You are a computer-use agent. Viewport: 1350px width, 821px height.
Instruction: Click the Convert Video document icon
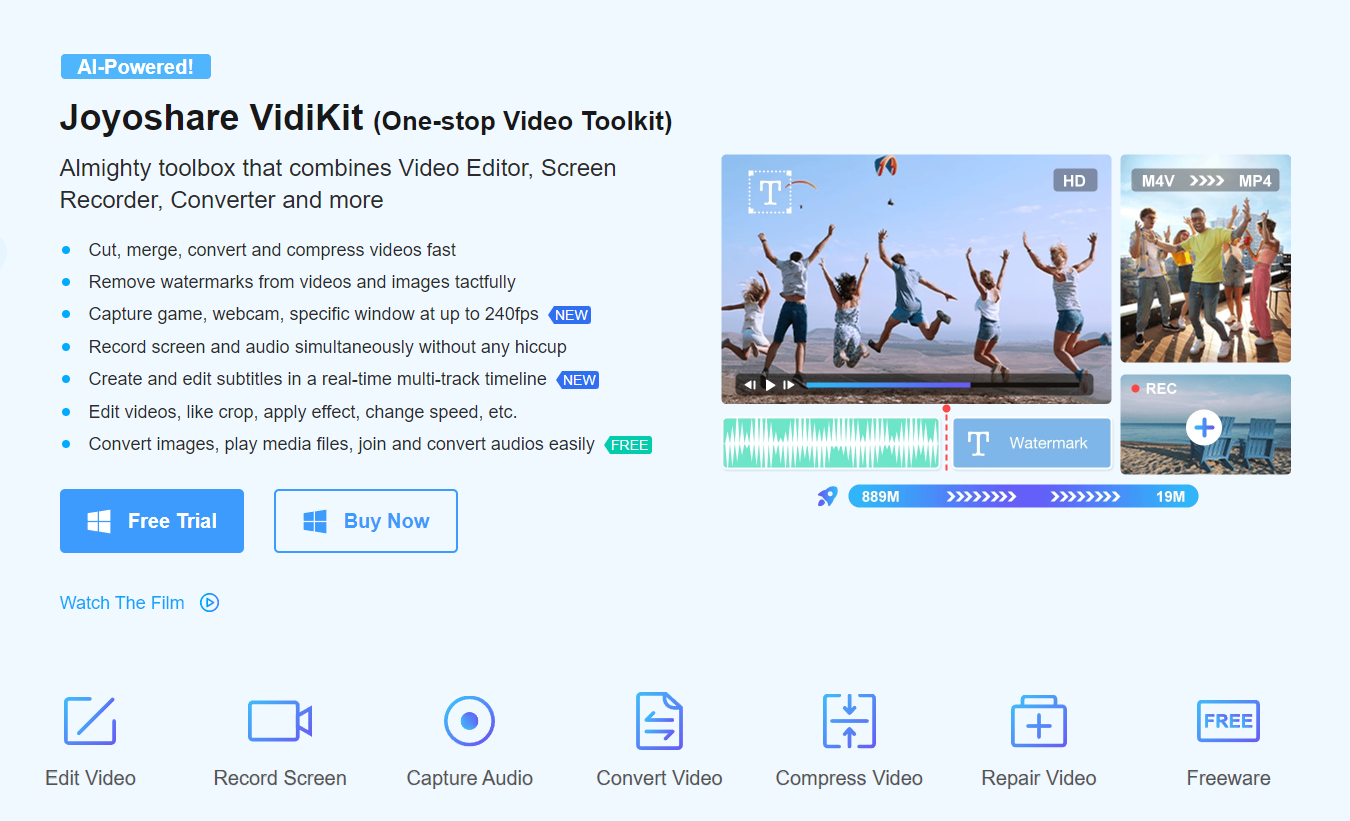[x=659, y=720]
